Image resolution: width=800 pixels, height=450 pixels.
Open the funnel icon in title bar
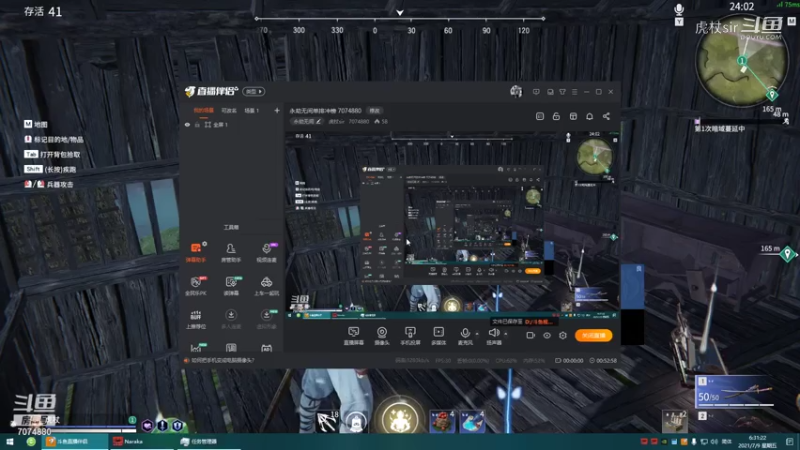pos(562,92)
